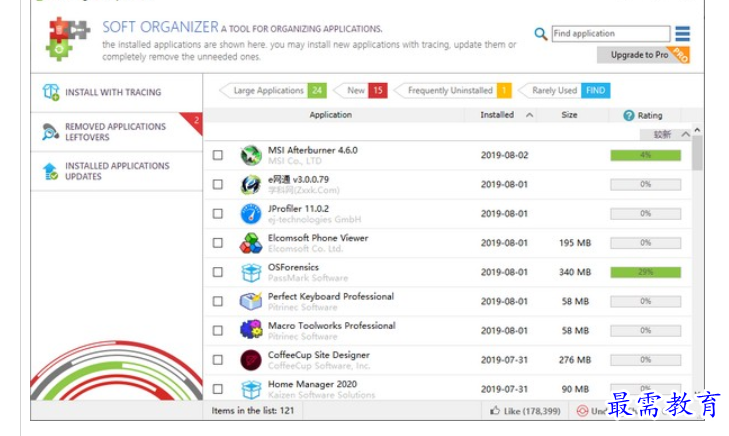Click the MSI Afterburner app icon
This screenshot has height=436, width=729.
[251, 155]
